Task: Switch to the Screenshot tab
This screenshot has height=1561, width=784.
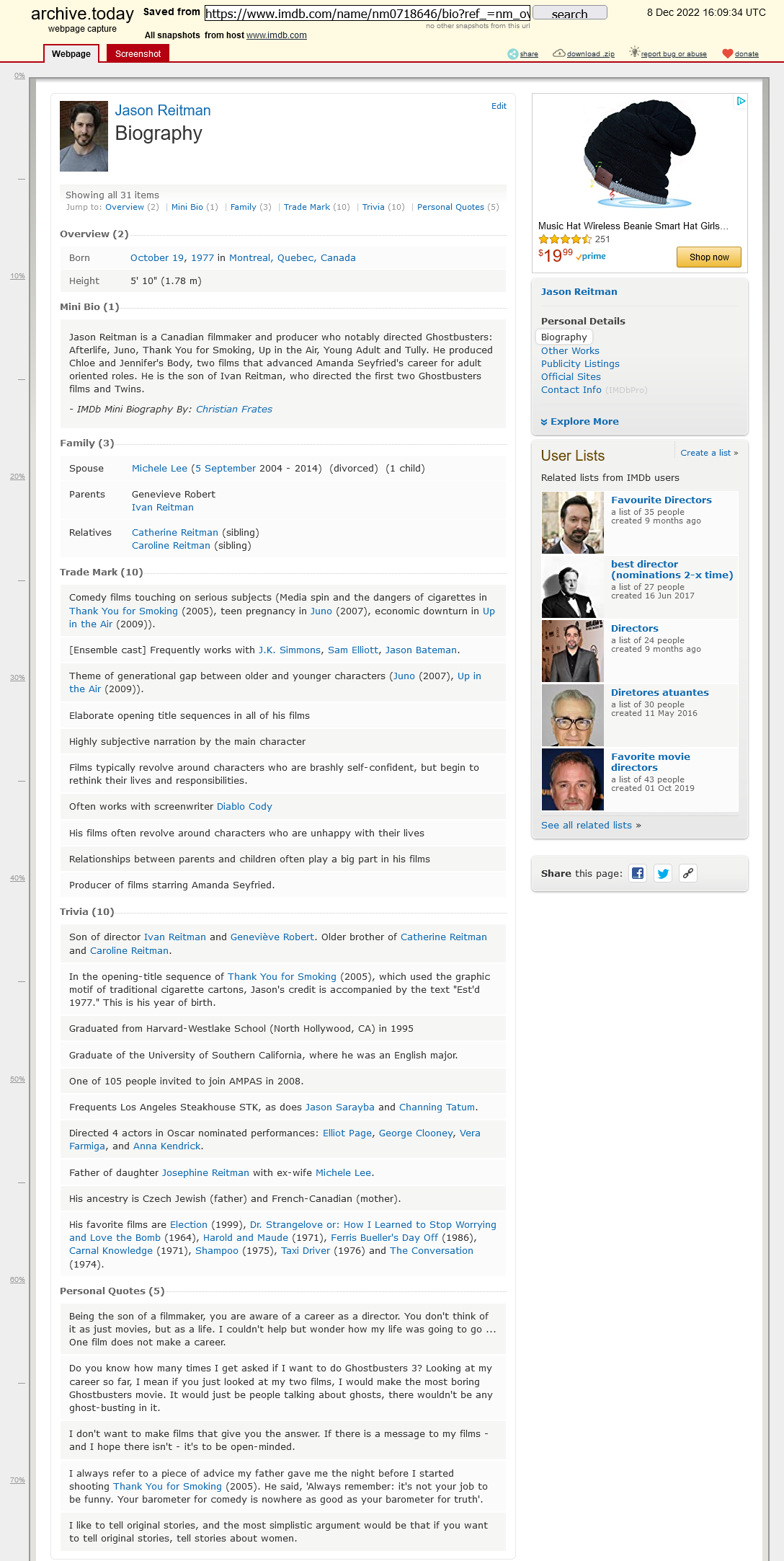Action: tap(138, 53)
